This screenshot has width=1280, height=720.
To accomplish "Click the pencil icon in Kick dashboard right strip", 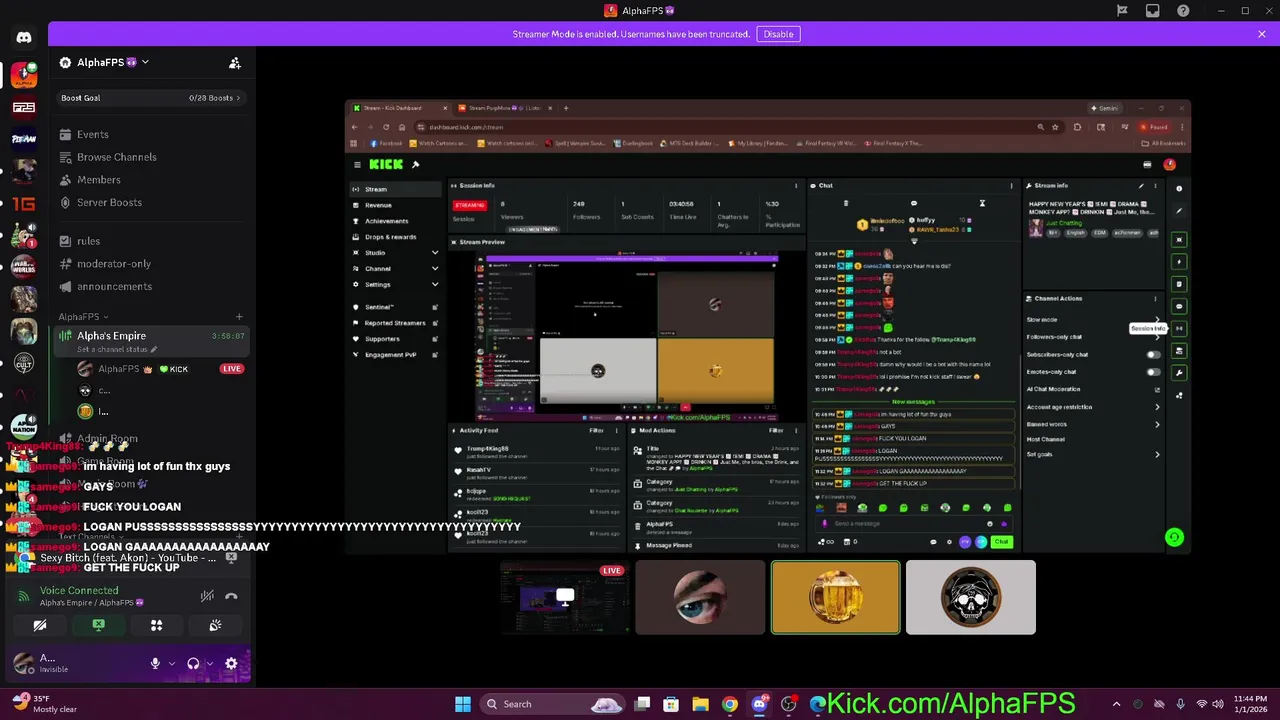I will (1179, 211).
